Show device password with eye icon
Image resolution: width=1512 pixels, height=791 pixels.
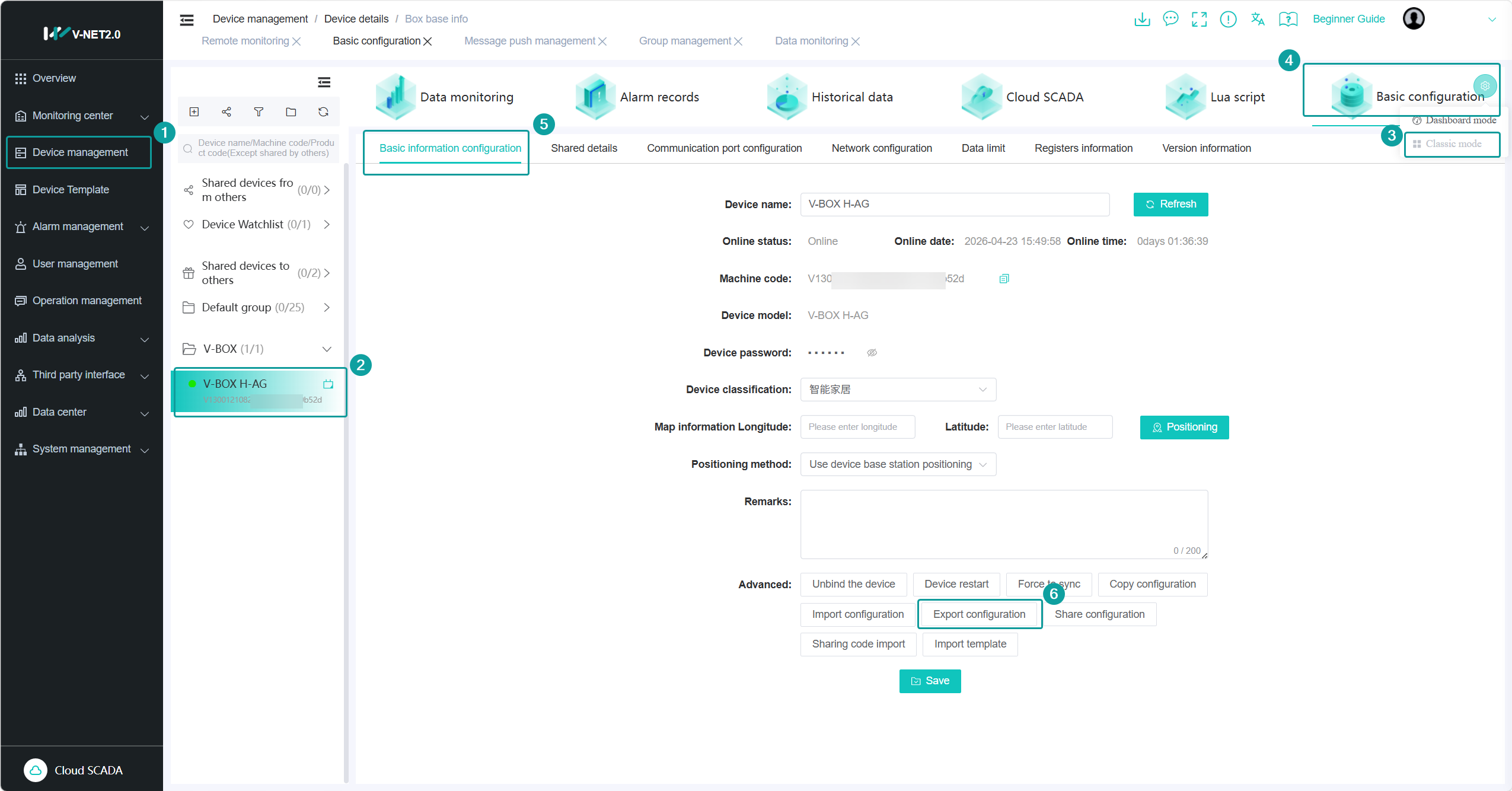pos(872,353)
